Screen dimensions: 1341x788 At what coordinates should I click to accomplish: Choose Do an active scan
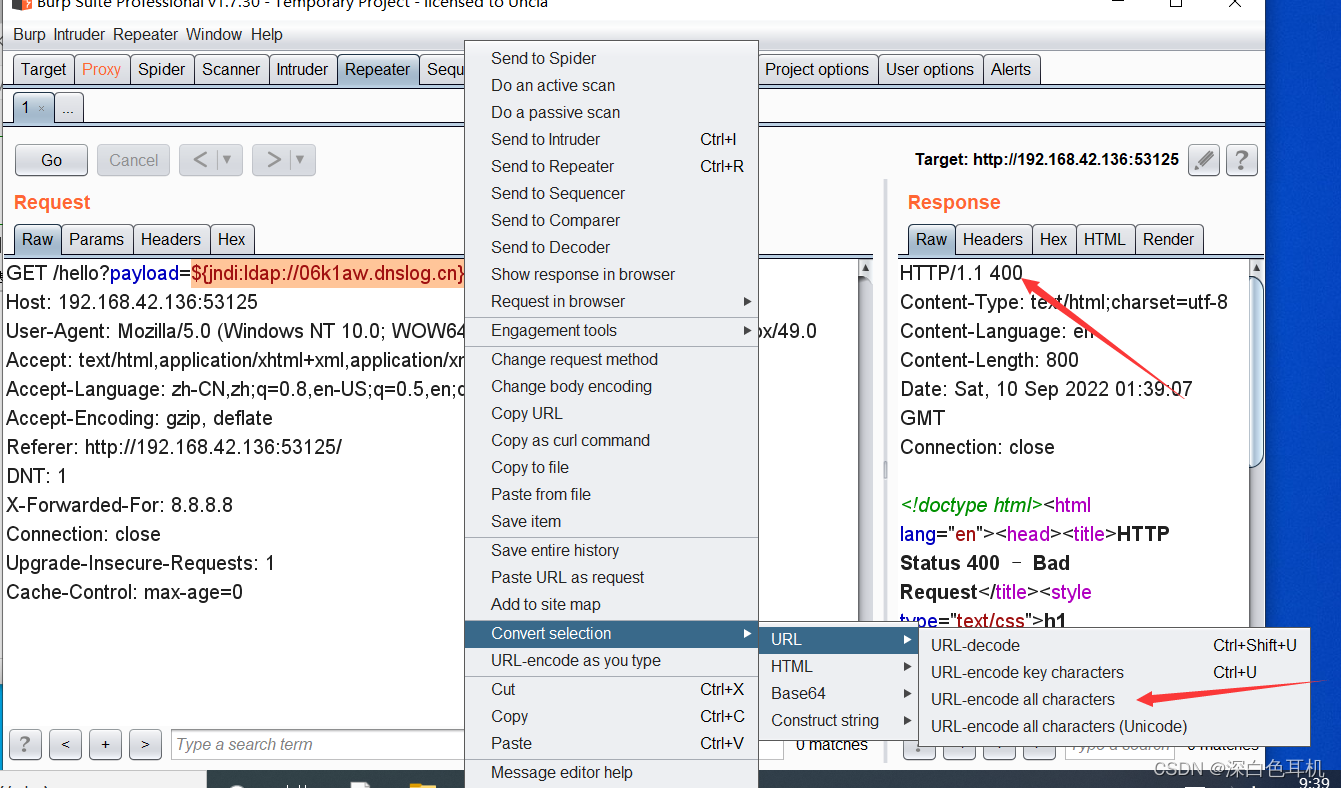click(x=612, y=85)
